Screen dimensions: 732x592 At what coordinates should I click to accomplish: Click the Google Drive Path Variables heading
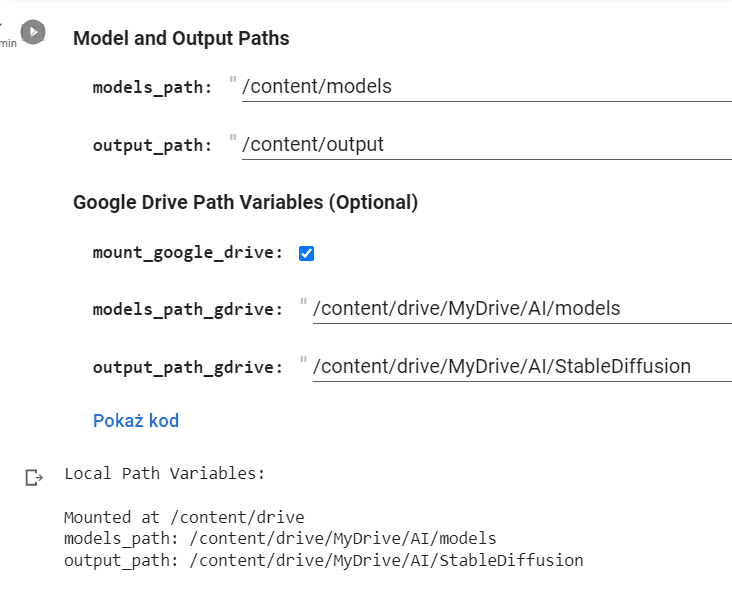click(246, 203)
